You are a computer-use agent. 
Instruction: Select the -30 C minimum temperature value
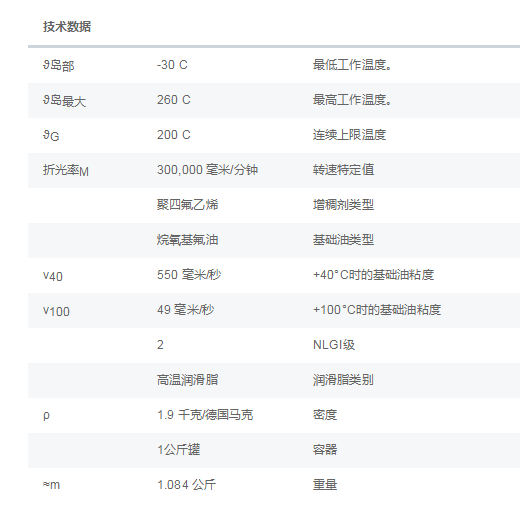(172, 65)
